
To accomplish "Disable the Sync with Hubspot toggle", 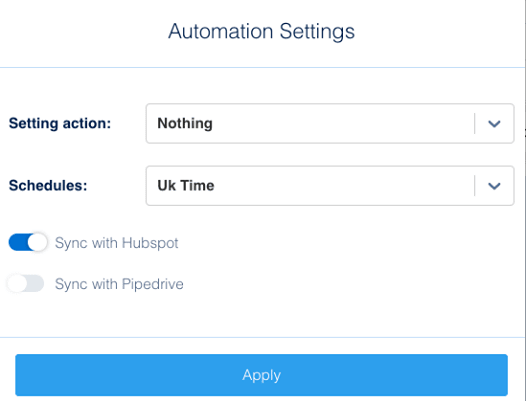I will (x=28, y=242).
